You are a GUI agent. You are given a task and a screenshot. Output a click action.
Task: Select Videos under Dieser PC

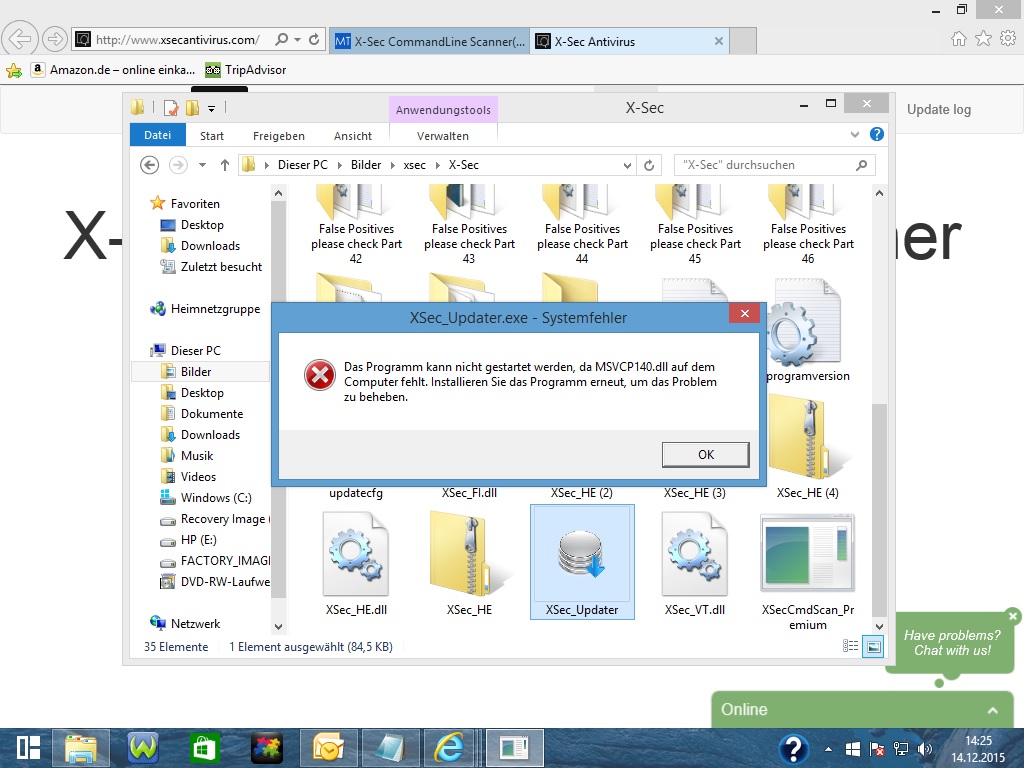pyautogui.click(x=188, y=476)
